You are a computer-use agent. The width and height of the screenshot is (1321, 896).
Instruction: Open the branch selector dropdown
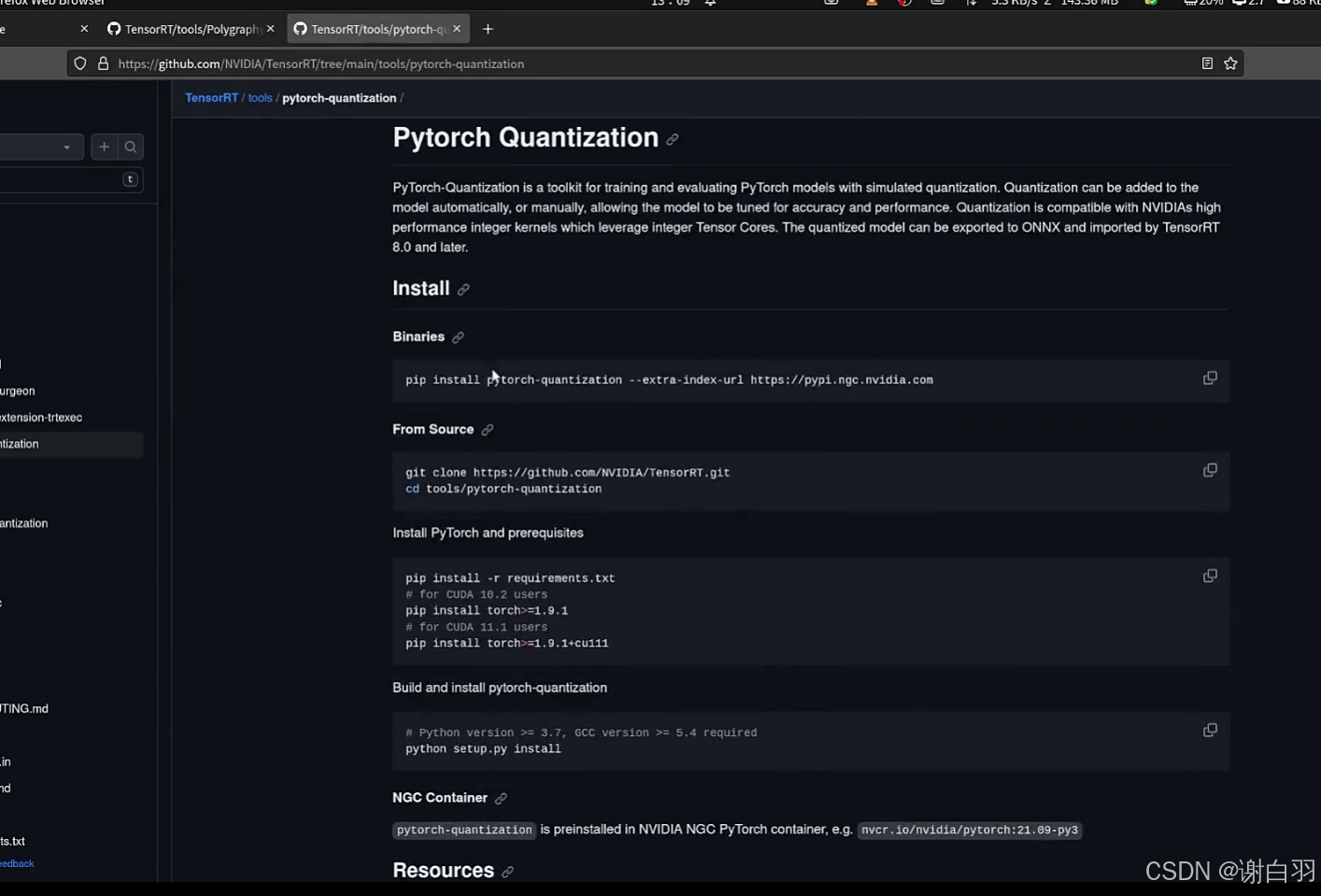[x=41, y=147]
